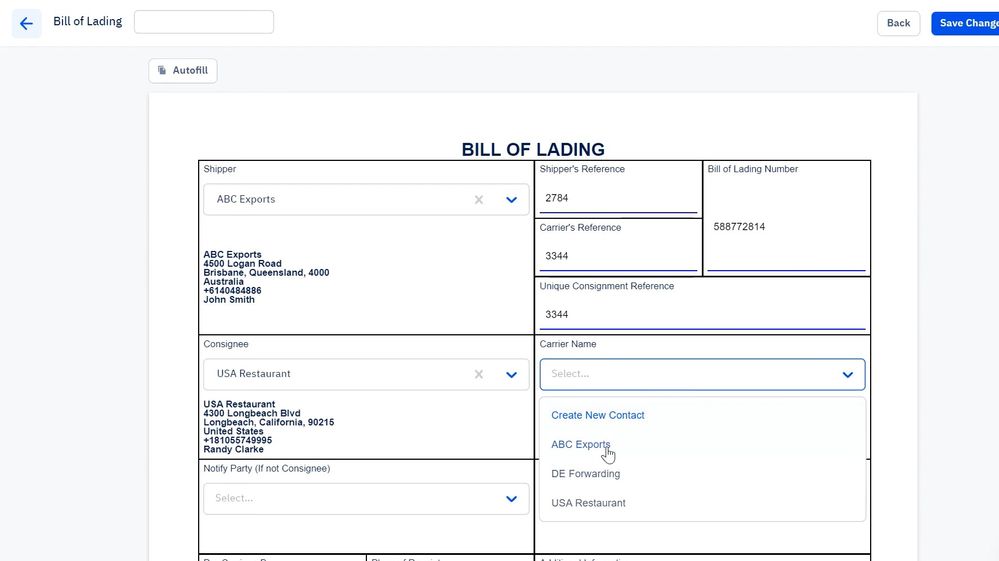Image resolution: width=999 pixels, height=561 pixels.
Task: Click the blue back arrow icon
Action: 26,24
